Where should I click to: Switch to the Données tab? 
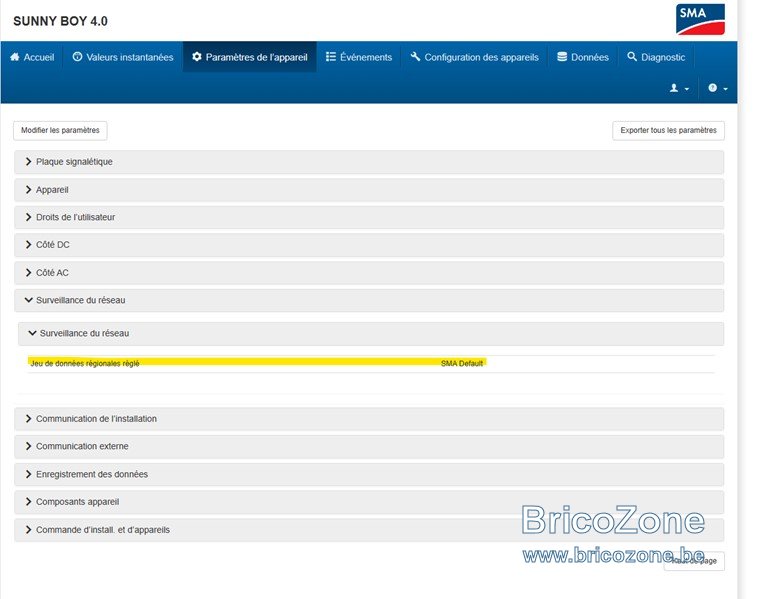coord(583,57)
